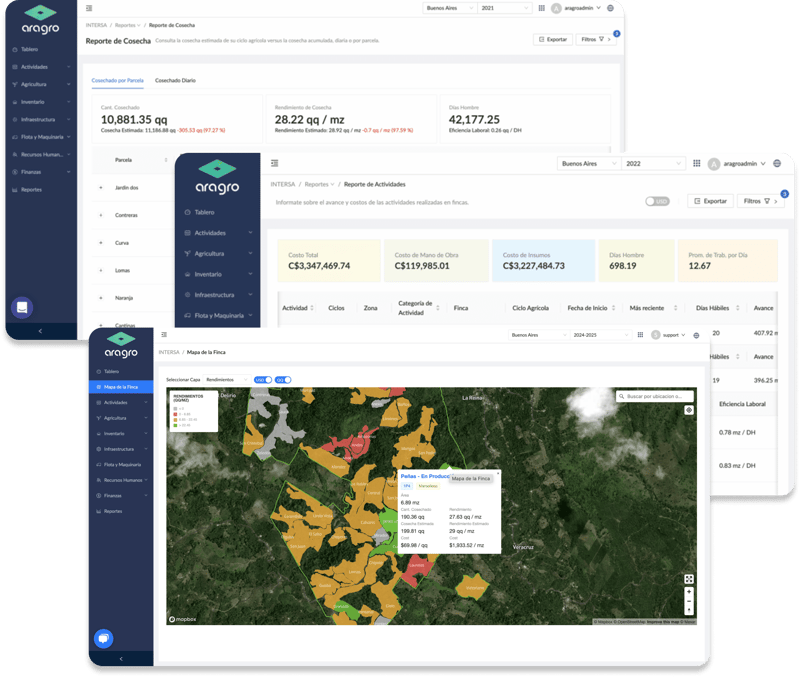Click the fullscreen icon on the map
Screen dimensions: 800x677
tap(689, 579)
